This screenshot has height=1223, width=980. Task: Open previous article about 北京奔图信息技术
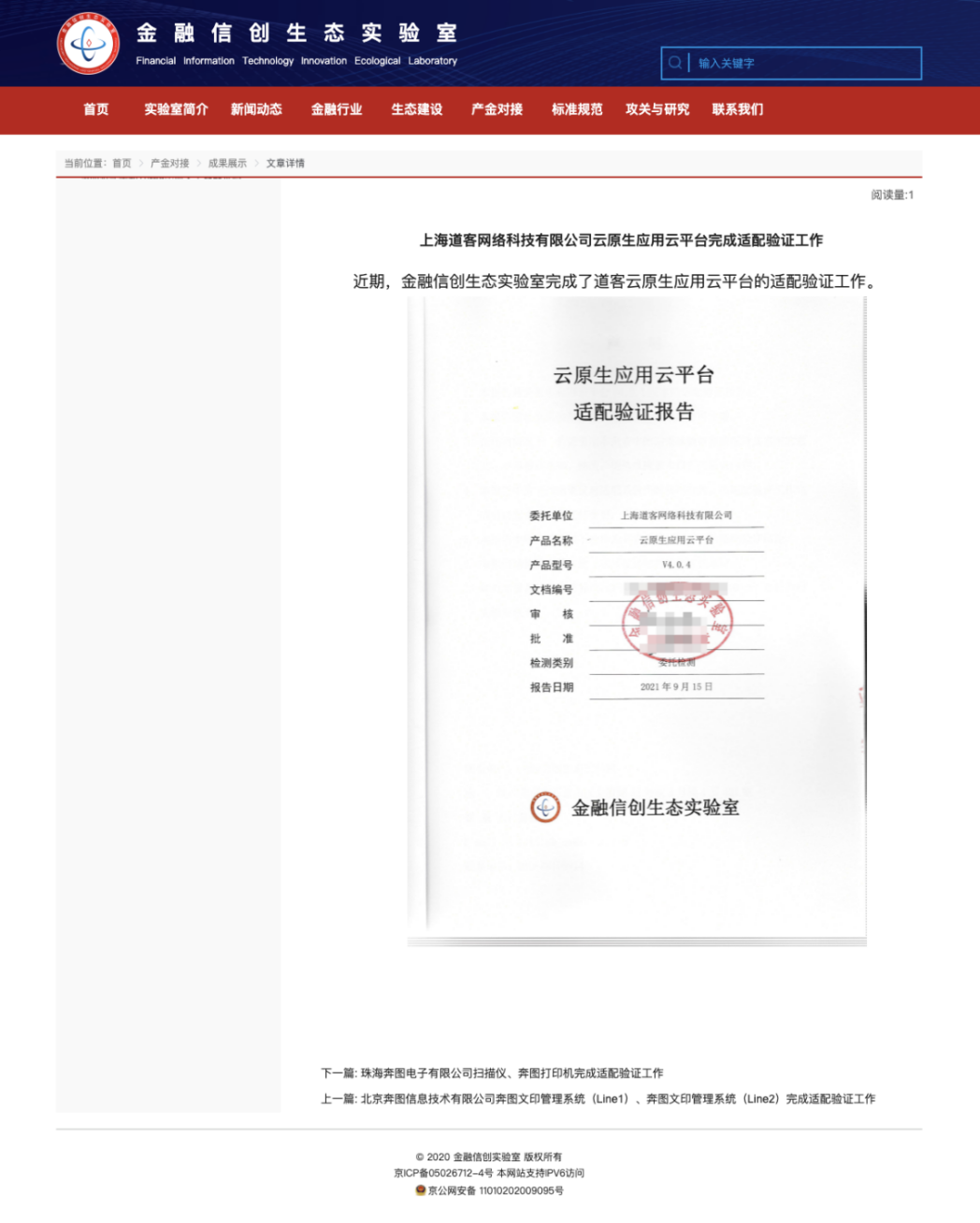click(x=598, y=1099)
